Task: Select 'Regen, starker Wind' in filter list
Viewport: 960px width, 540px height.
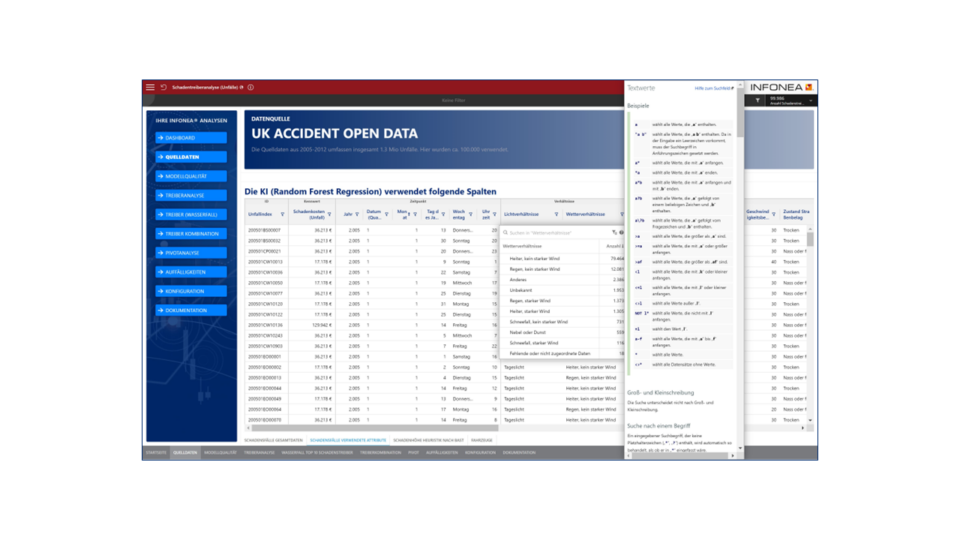Action: tap(563, 301)
